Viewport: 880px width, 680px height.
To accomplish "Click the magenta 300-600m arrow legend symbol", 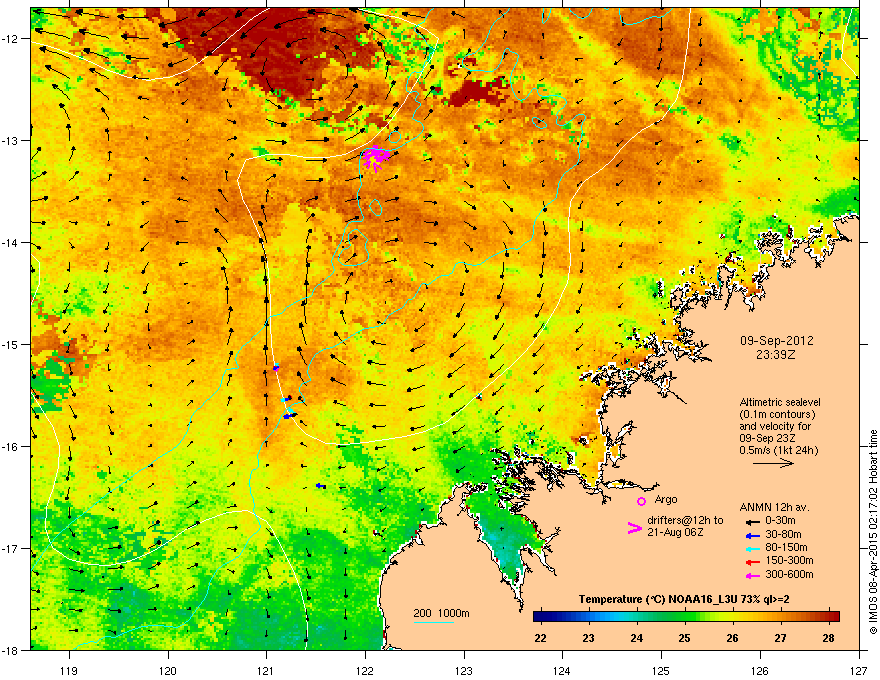I will point(752,576).
